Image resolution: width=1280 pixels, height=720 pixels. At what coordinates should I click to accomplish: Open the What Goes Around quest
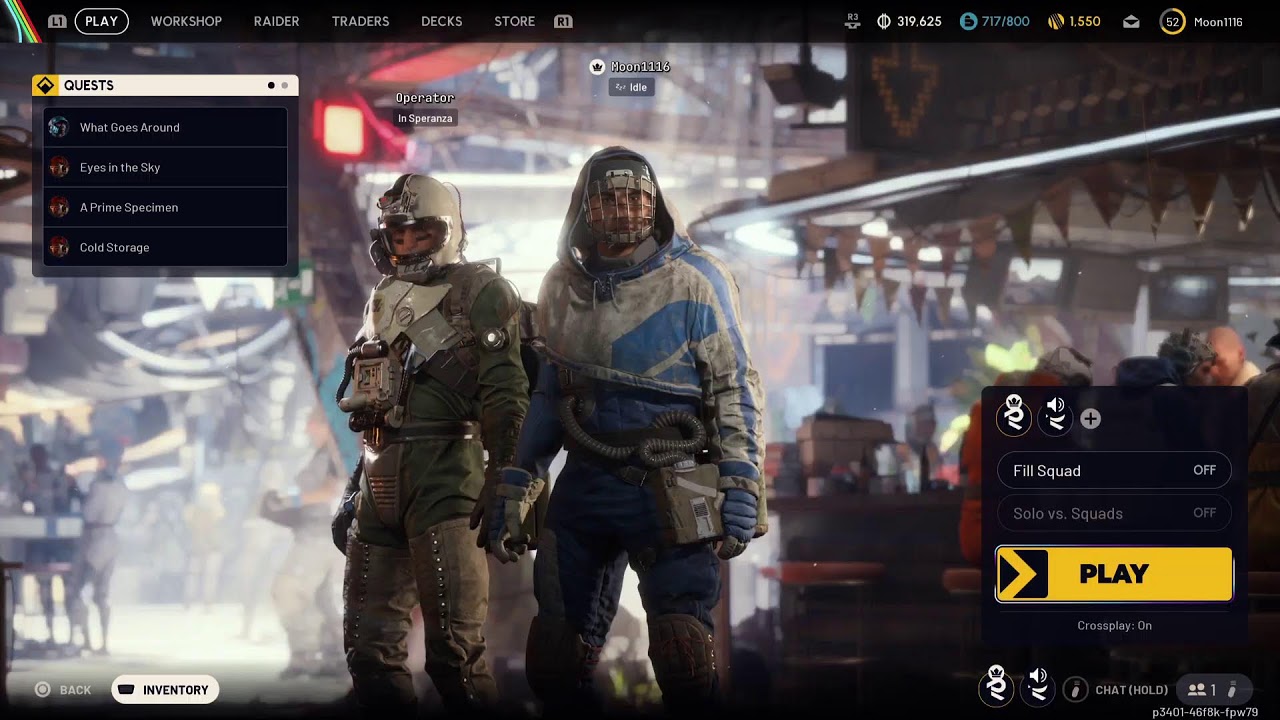click(x=165, y=127)
